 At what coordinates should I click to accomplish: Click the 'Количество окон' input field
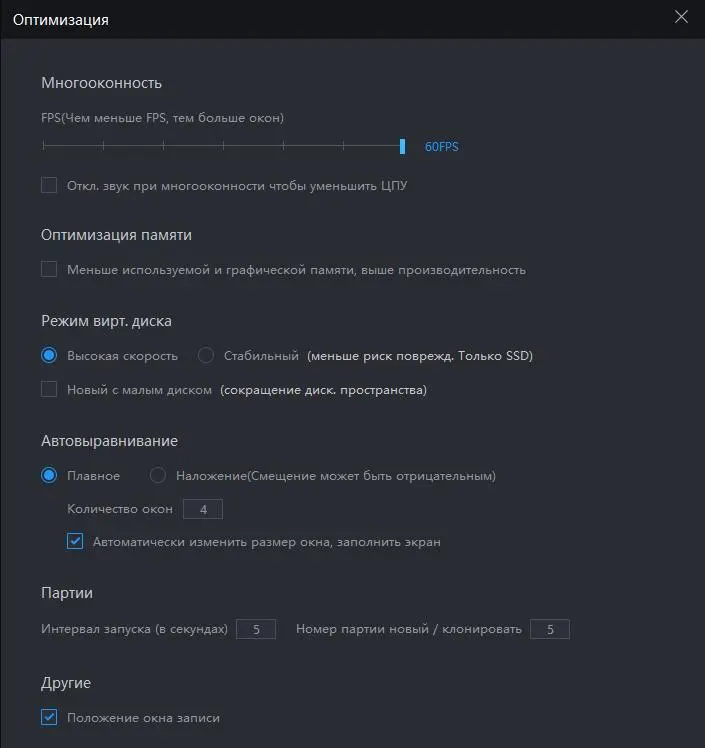pos(203,510)
